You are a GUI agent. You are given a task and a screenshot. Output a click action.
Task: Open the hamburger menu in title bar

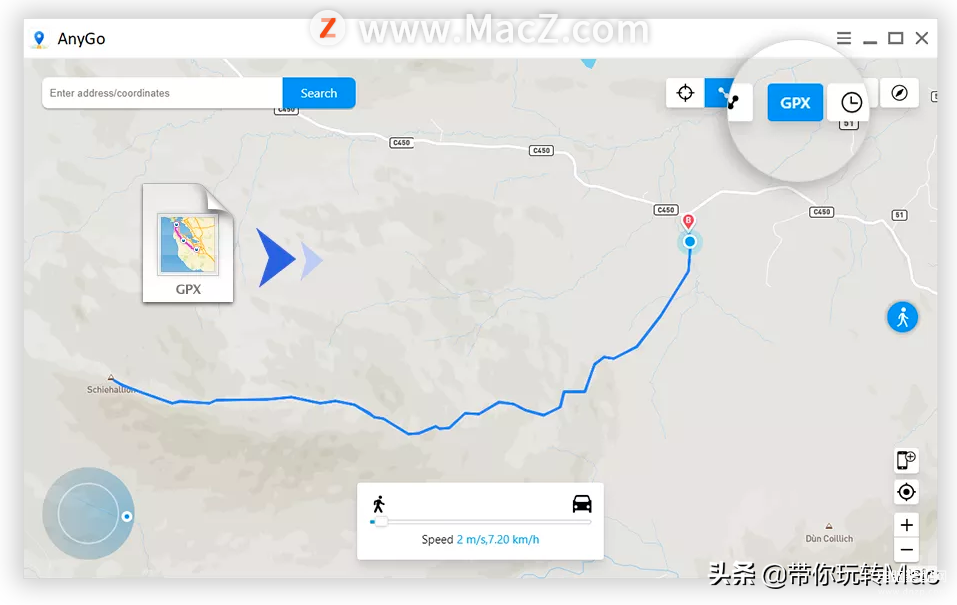pyautogui.click(x=843, y=38)
